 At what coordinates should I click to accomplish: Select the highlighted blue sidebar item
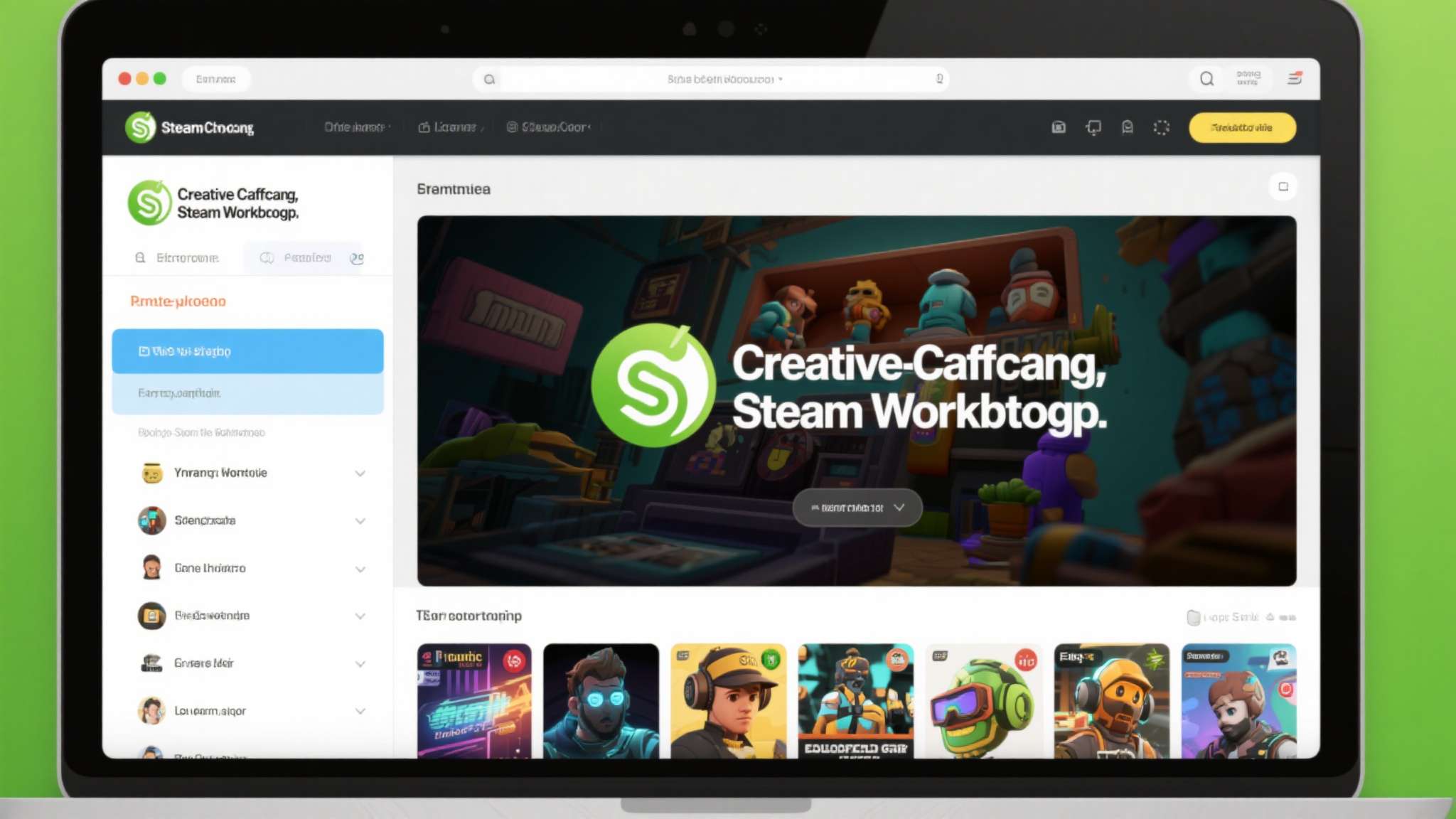247,351
